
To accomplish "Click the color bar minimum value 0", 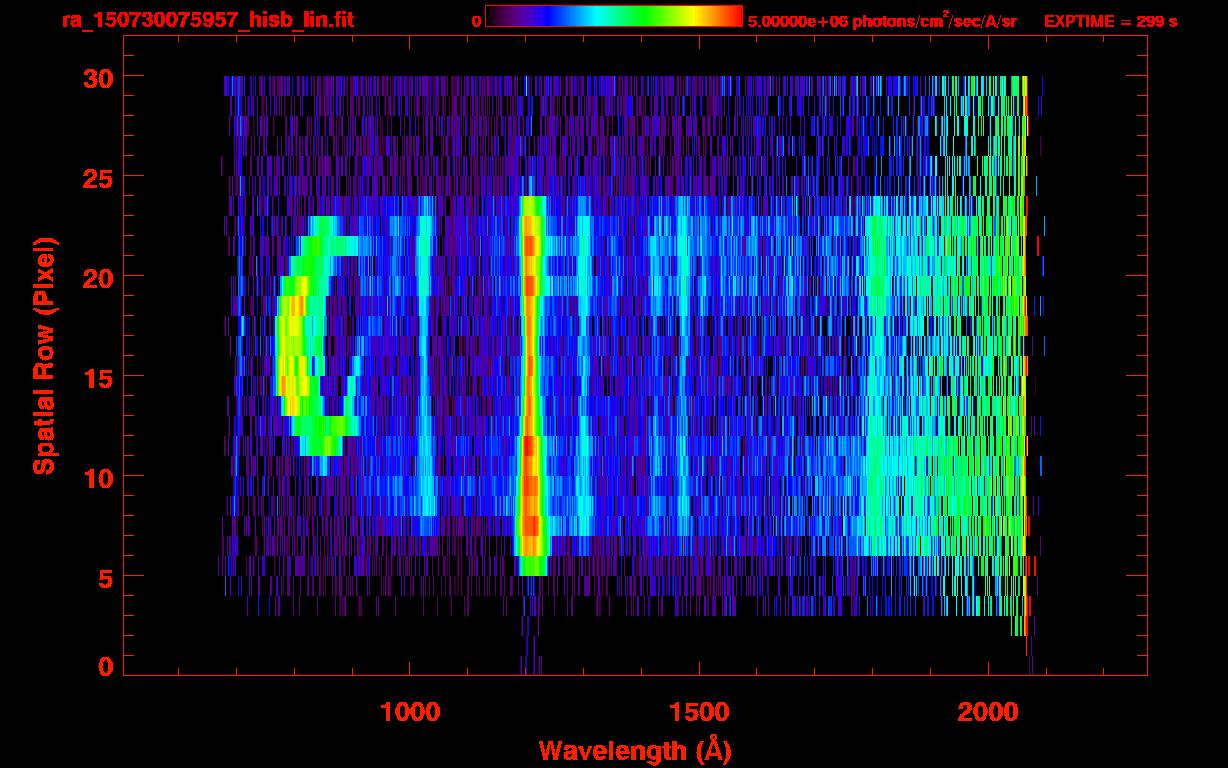I will 476,22.
